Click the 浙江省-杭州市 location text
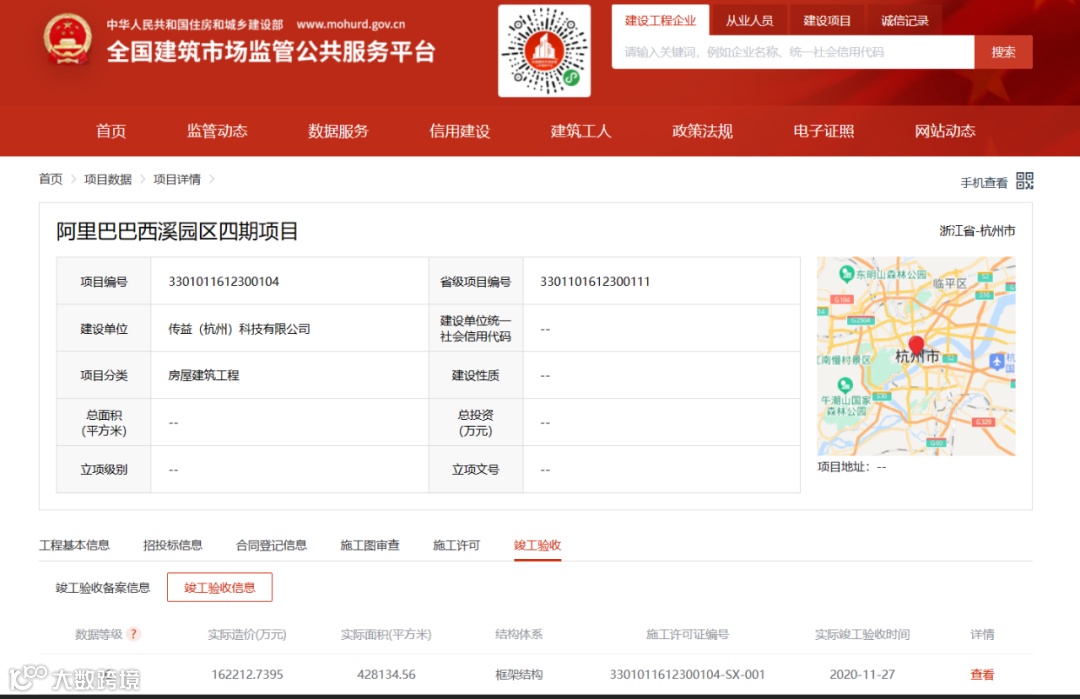The width and height of the screenshot is (1080, 699). click(x=977, y=231)
